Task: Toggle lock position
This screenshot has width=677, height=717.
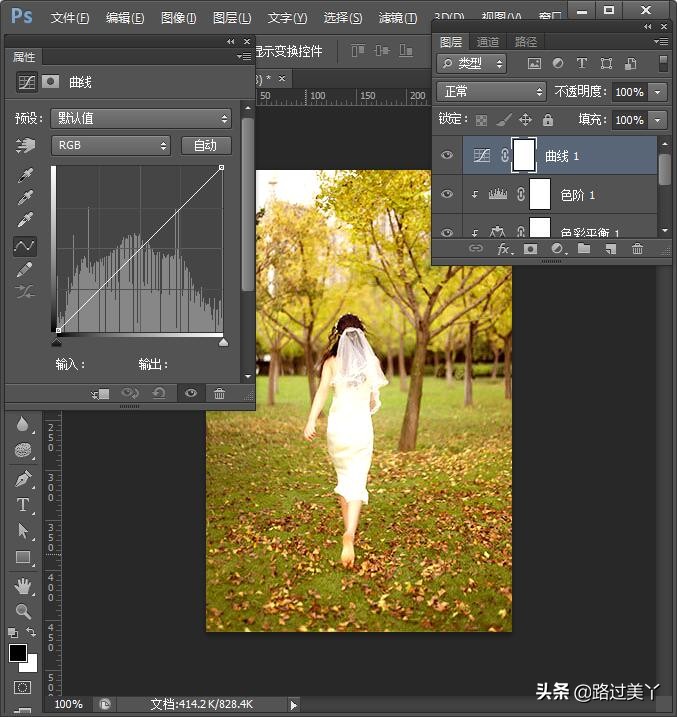Action: point(525,120)
